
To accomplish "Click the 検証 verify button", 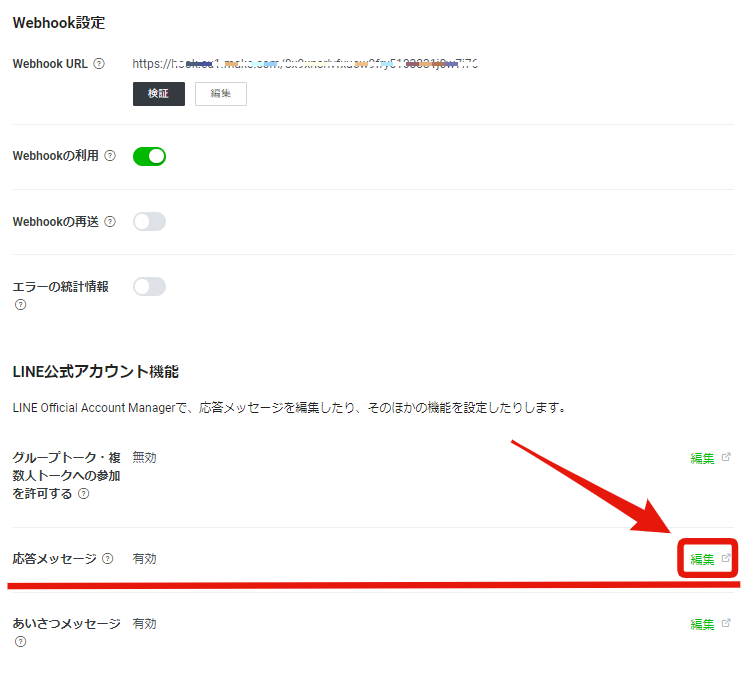I will pos(158,94).
